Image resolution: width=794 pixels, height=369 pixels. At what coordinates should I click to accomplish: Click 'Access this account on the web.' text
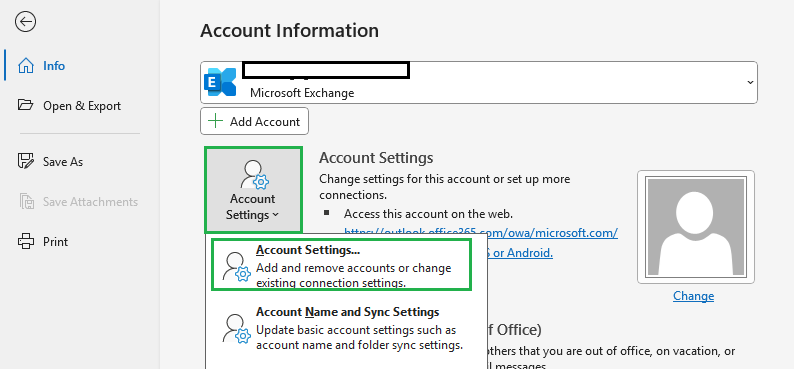[428, 214]
